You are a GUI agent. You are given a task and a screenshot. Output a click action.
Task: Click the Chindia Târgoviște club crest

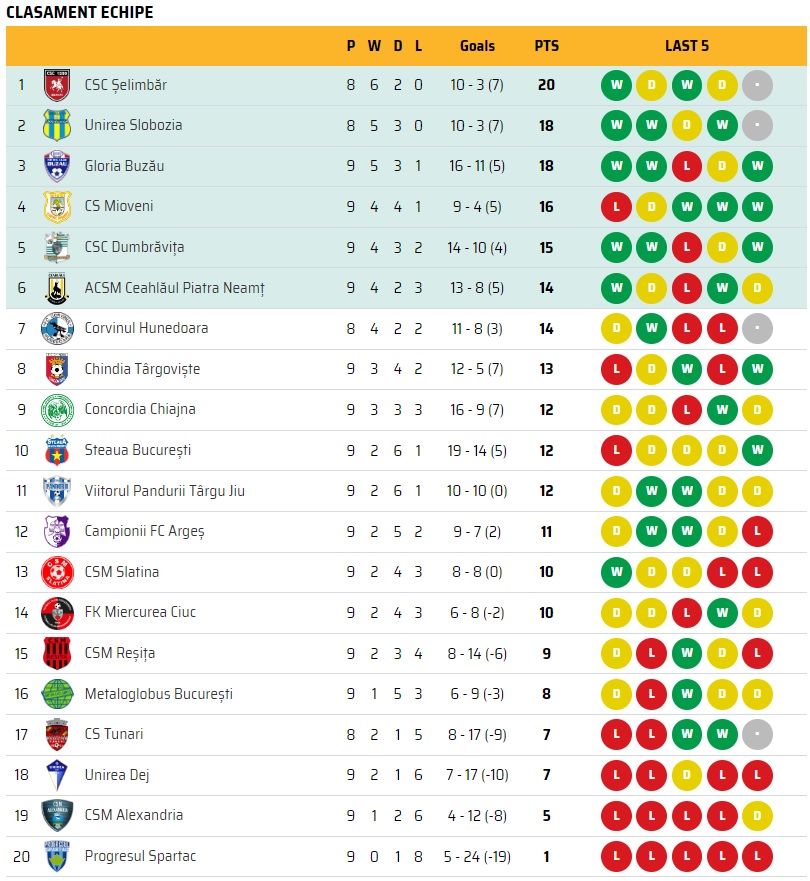pyautogui.click(x=57, y=369)
